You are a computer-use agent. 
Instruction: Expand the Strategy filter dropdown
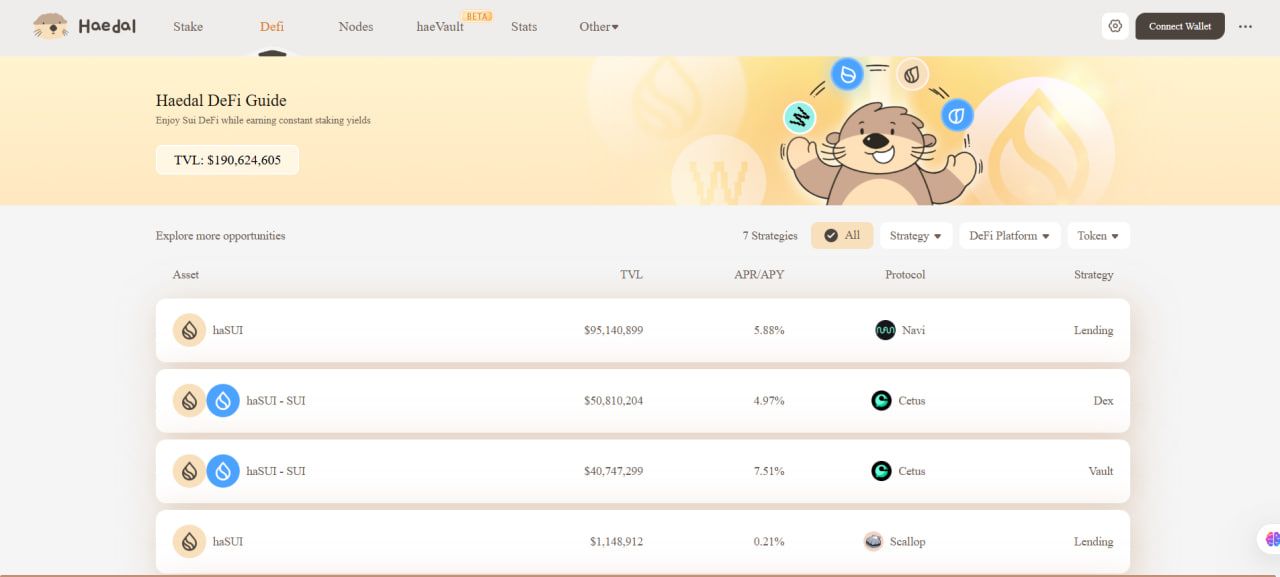[x=915, y=236]
